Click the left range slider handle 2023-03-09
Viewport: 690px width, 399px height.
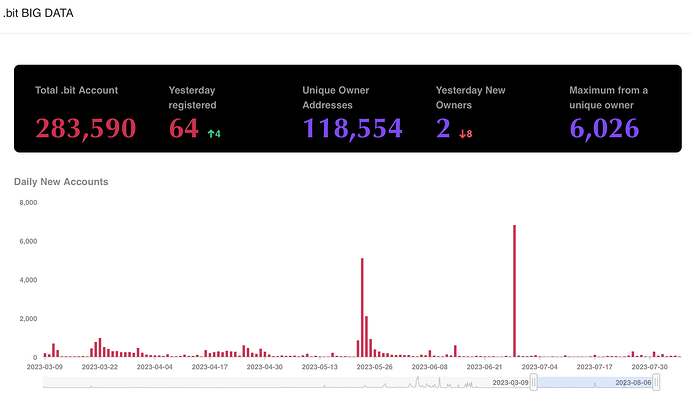click(533, 382)
